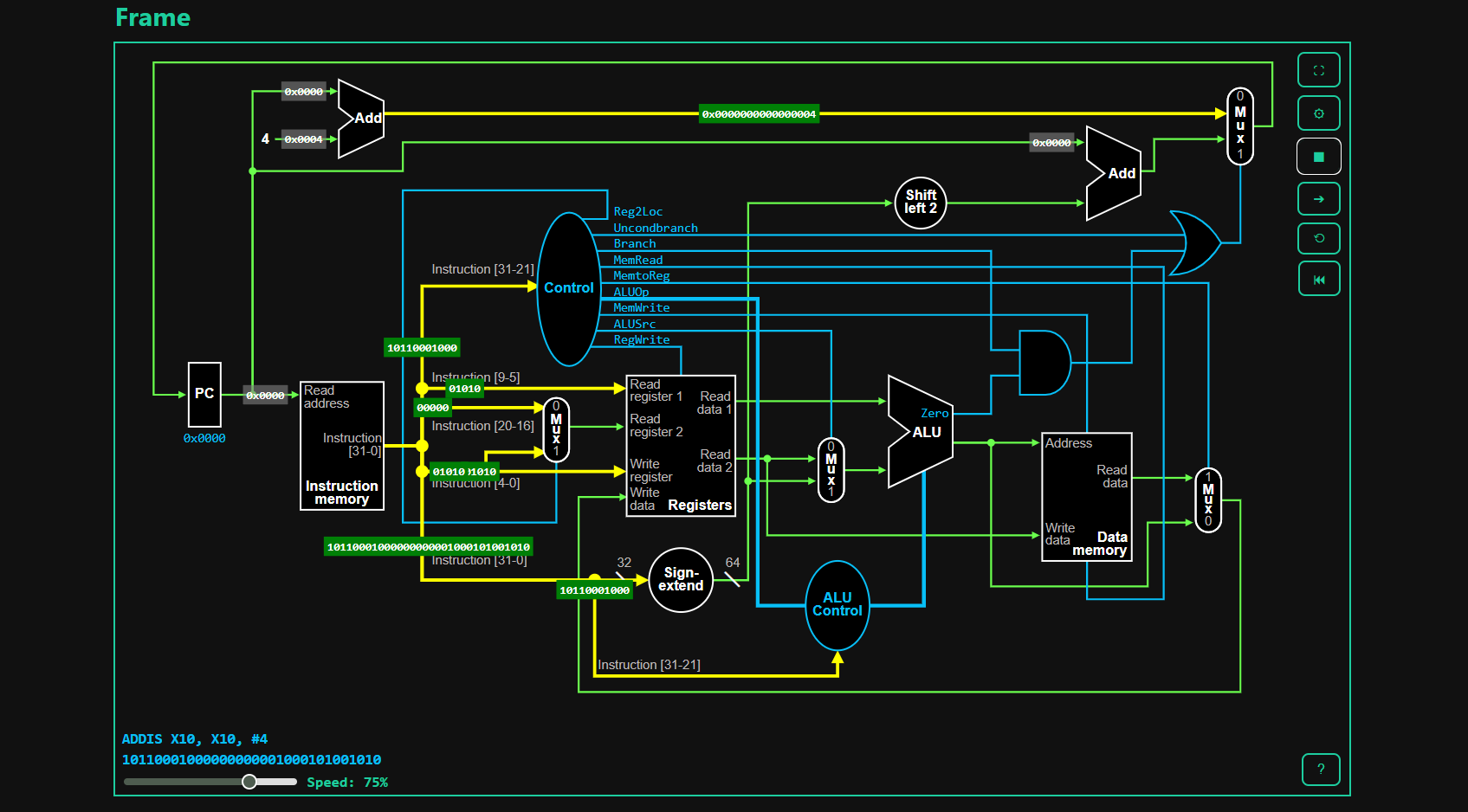Click the branch target Add unit

pyautogui.click(x=1113, y=173)
